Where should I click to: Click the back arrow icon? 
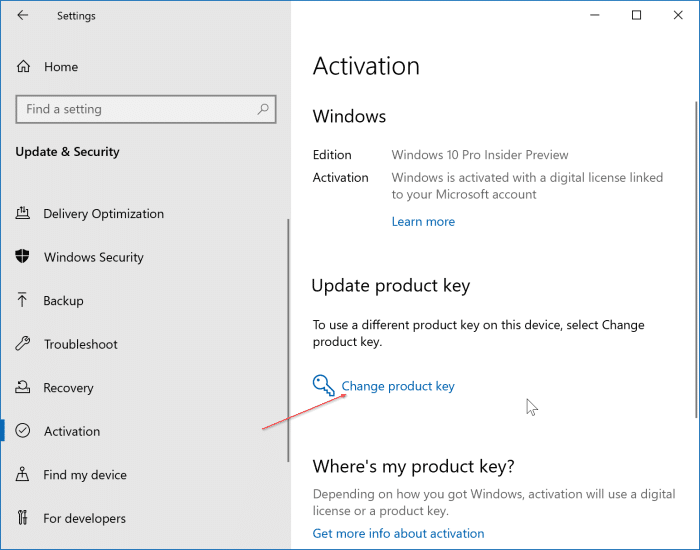pyautogui.click(x=22, y=15)
